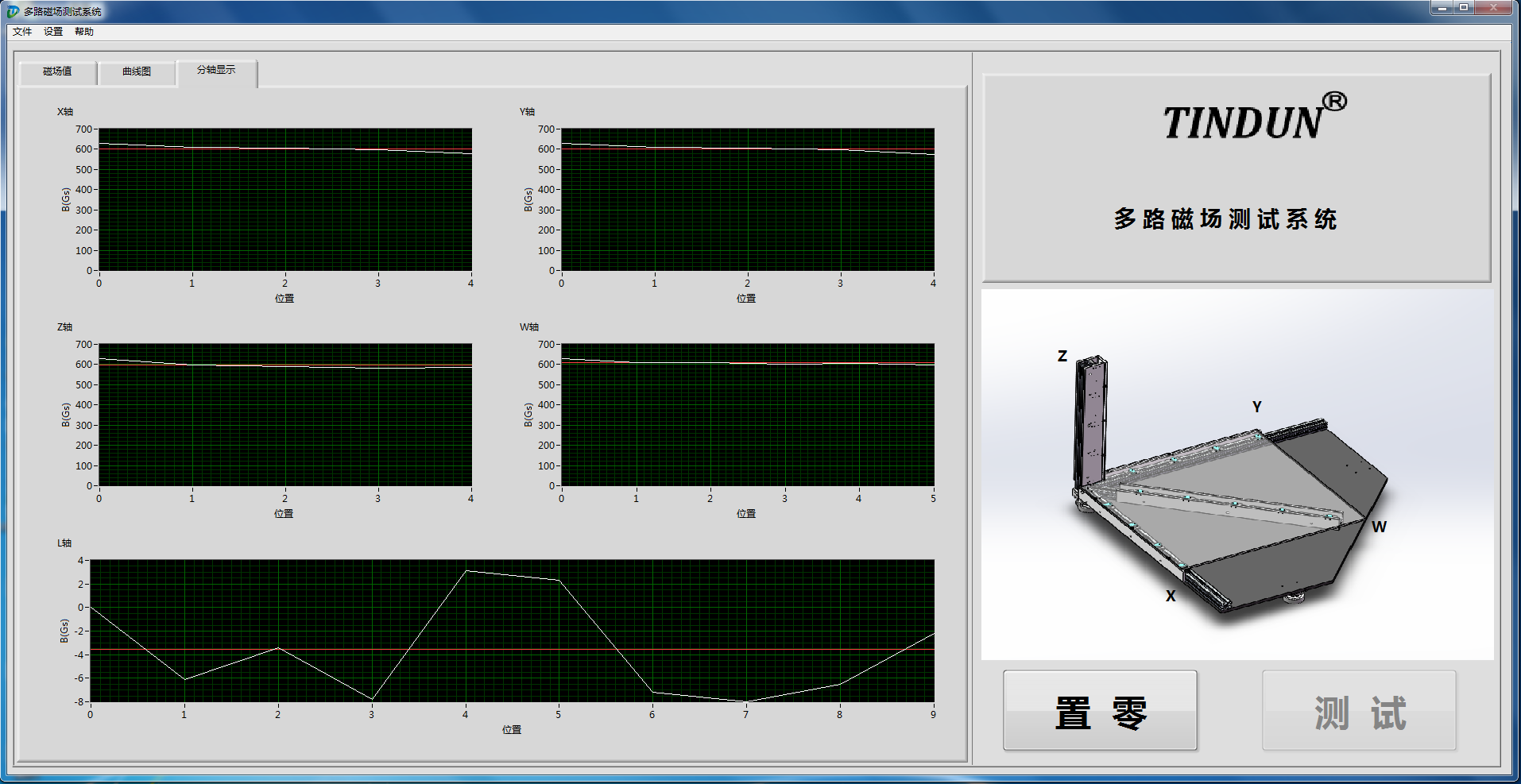Click the W轴 chart title label
This screenshot has width=1521, height=784.
529,327
